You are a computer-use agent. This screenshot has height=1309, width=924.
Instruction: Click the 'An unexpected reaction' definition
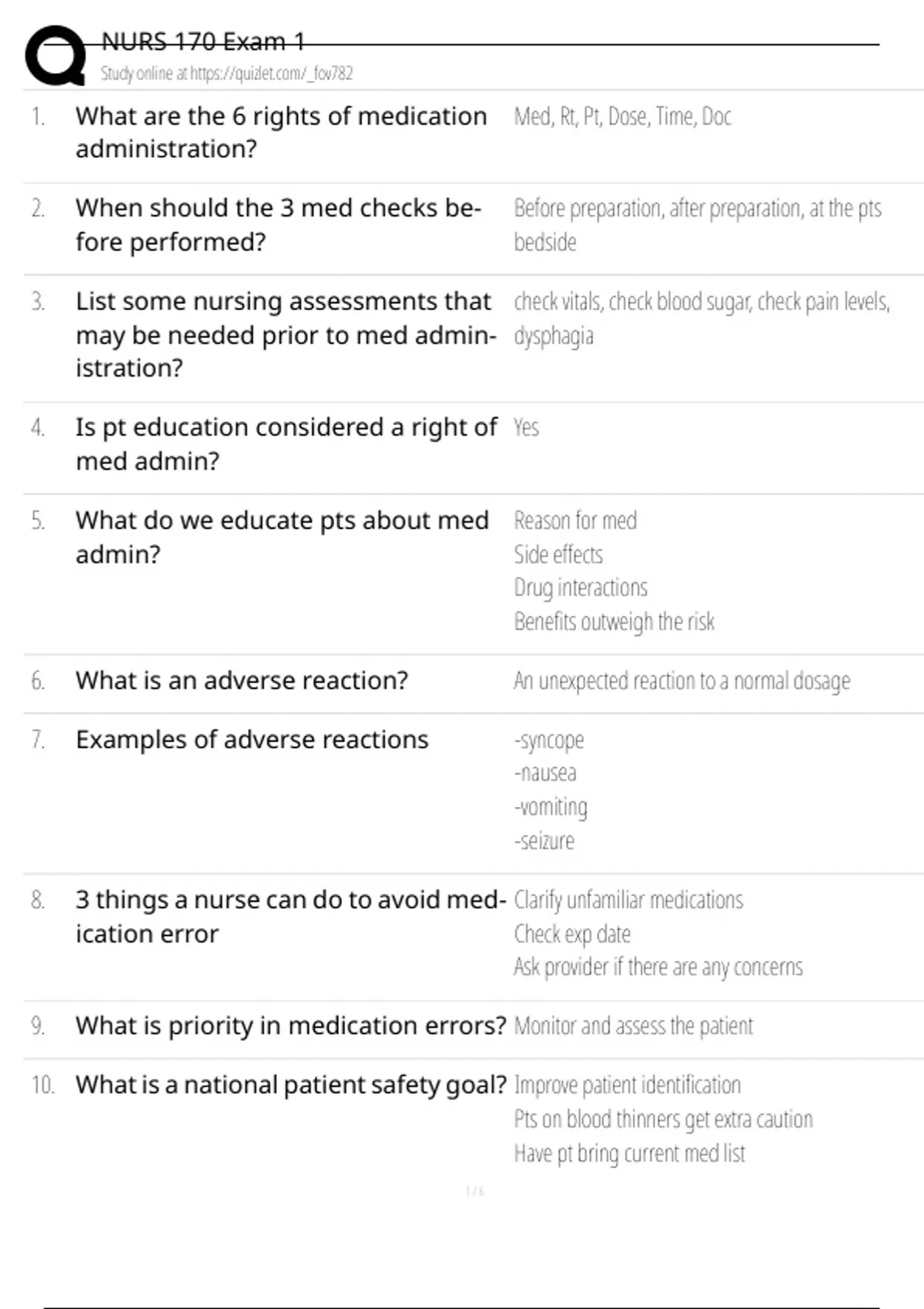click(681, 681)
